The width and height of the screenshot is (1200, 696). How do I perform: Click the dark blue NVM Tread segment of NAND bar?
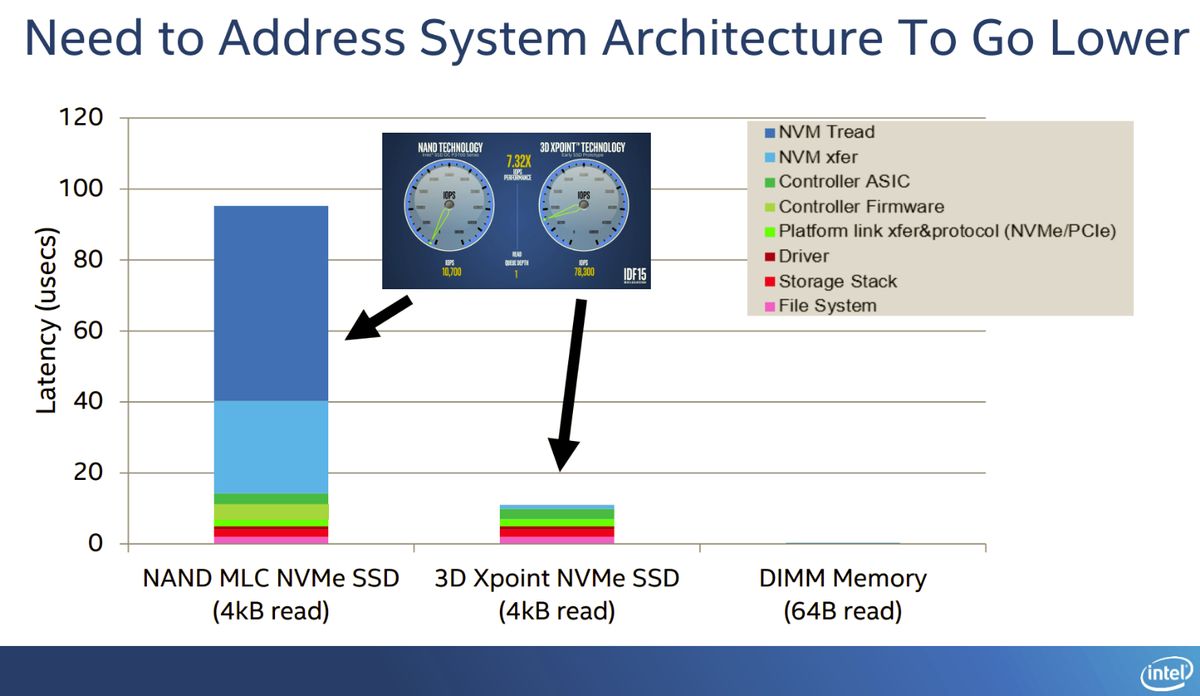[271, 303]
